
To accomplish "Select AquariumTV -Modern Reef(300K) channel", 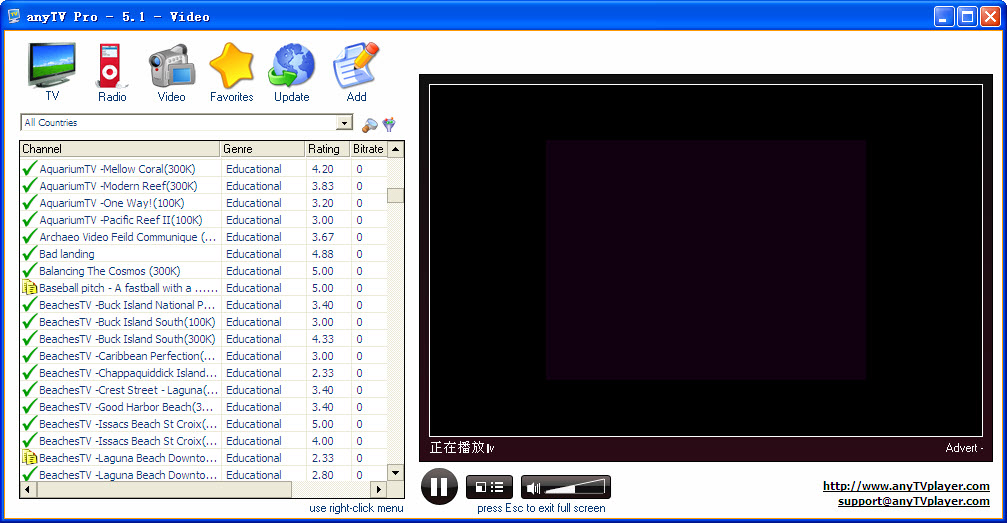I will pyautogui.click(x=118, y=186).
